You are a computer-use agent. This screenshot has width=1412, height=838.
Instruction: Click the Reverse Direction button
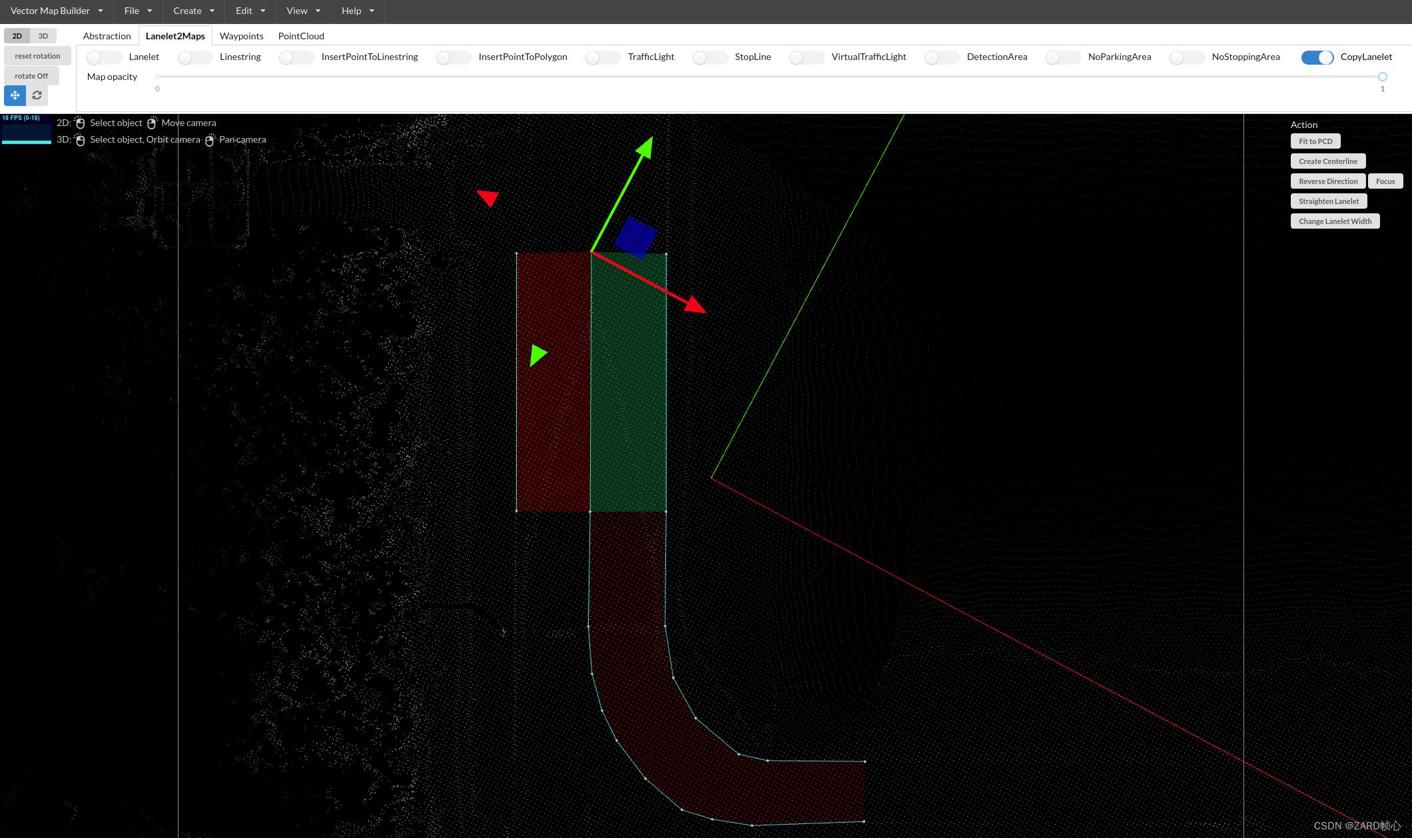pos(1327,181)
